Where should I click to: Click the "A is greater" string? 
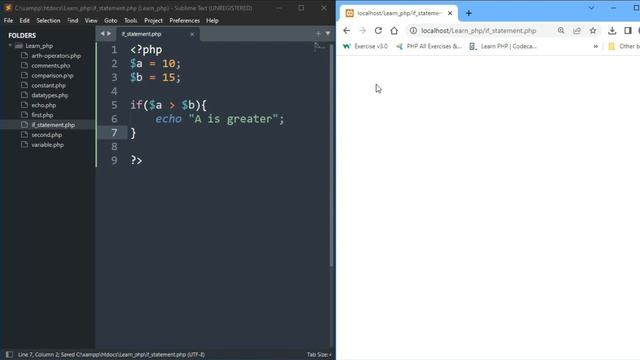coord(233,119)
